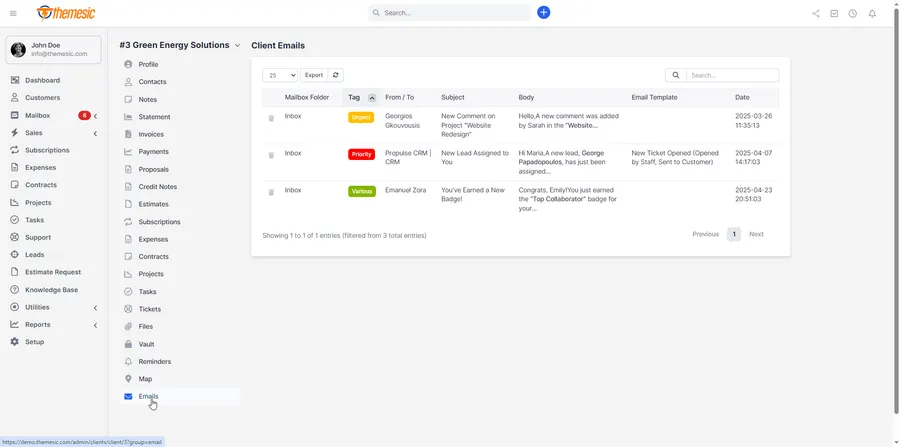Viewport: 900px width, 447px height.
Task: Click the Support lifebuoy icon
Action: (x=15, y=238)
